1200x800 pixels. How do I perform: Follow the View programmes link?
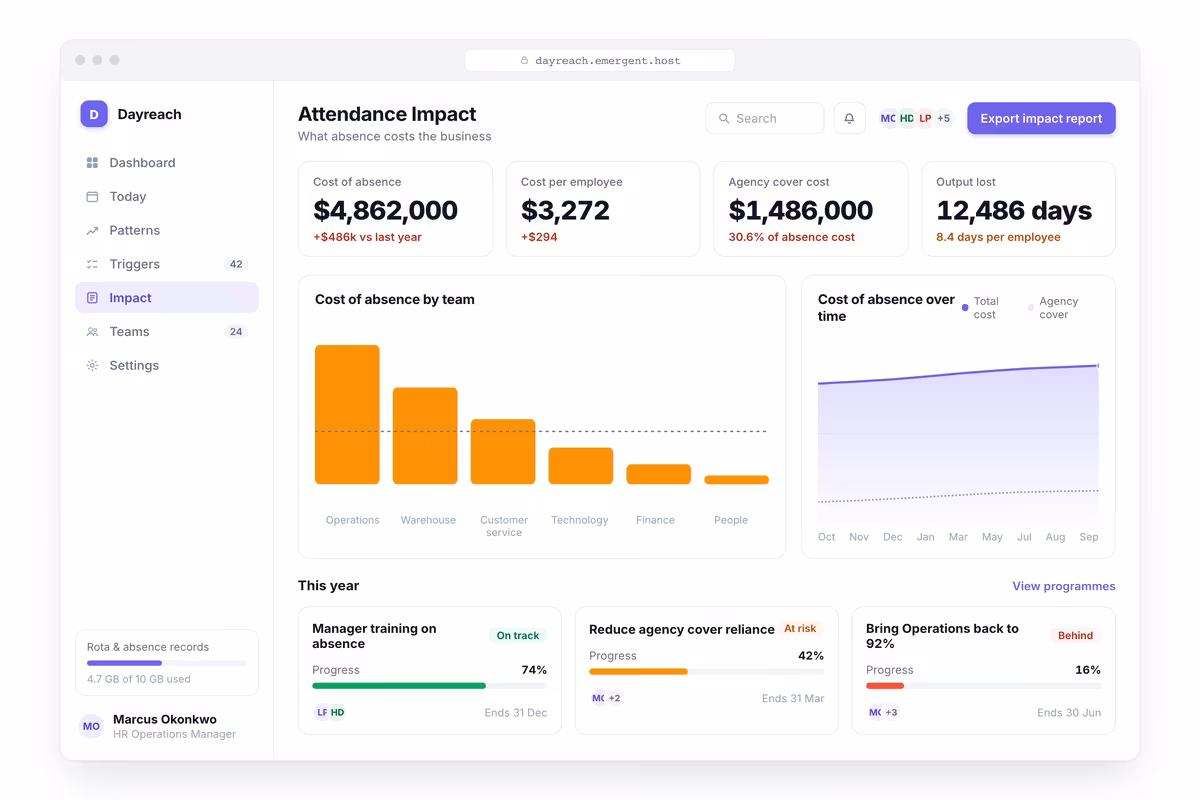[1064, 586]
